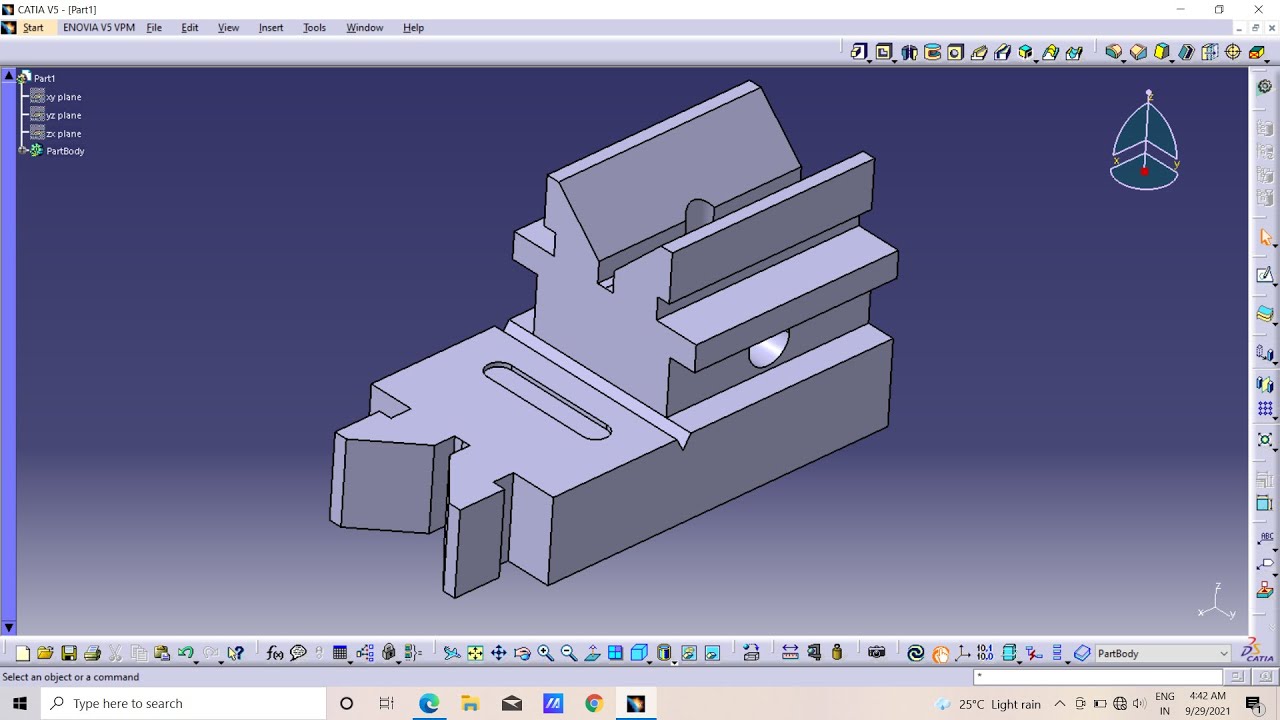Image resolution: width=1280 pixels, height=720 pixels.
Task: Open the Edge Fillet flyout arrow
Action: coord(1123,62)
